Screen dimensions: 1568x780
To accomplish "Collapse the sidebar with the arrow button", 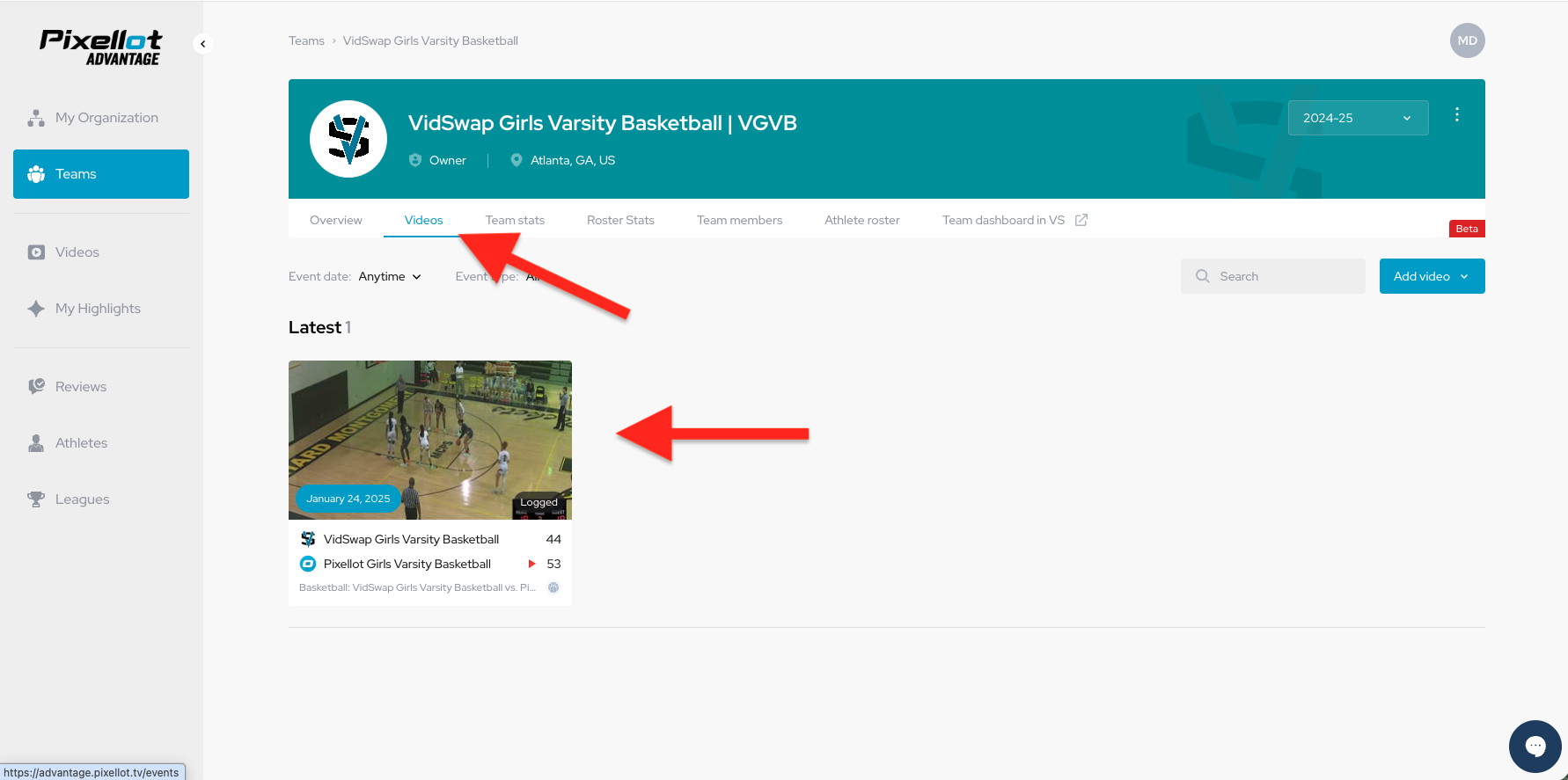I will pos(203,44).
